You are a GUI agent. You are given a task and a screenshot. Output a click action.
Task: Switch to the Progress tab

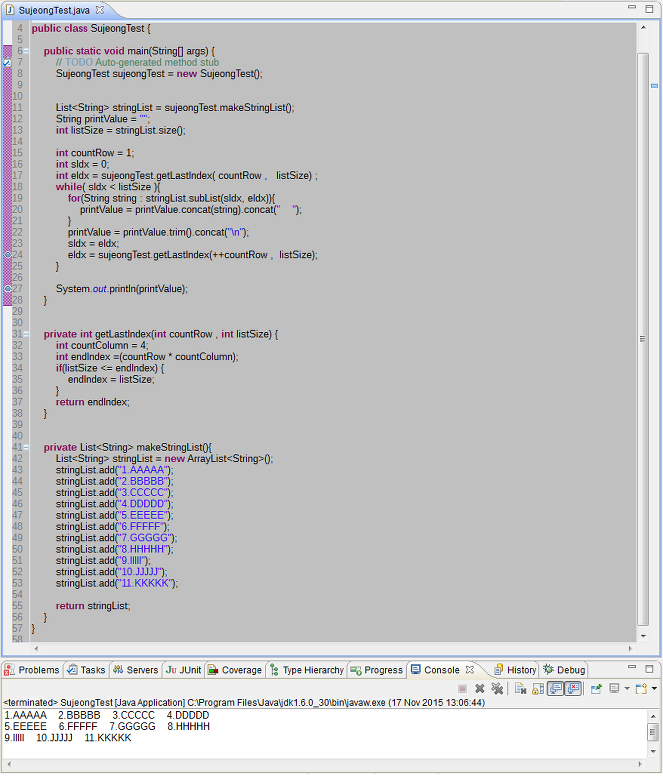coord(377,670)
